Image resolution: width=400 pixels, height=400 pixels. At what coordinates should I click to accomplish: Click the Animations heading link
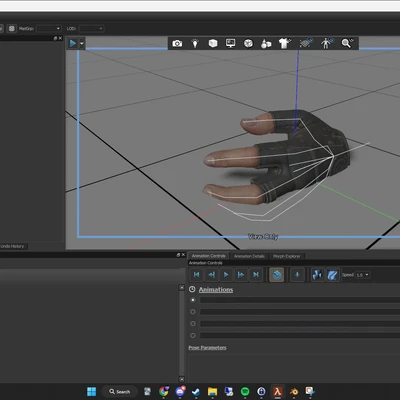[x=216, y=290]
